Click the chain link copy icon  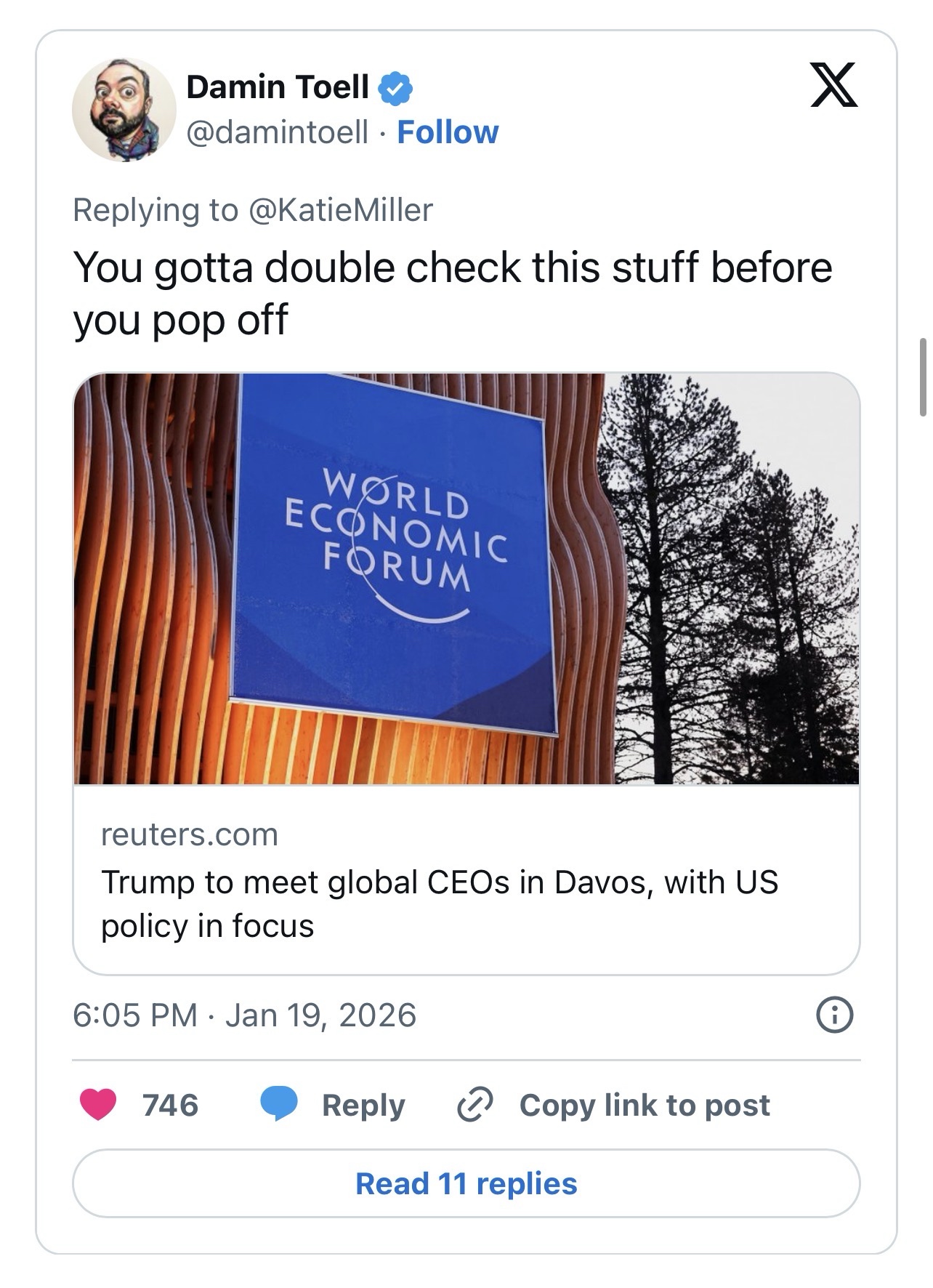click(475, 1105)
